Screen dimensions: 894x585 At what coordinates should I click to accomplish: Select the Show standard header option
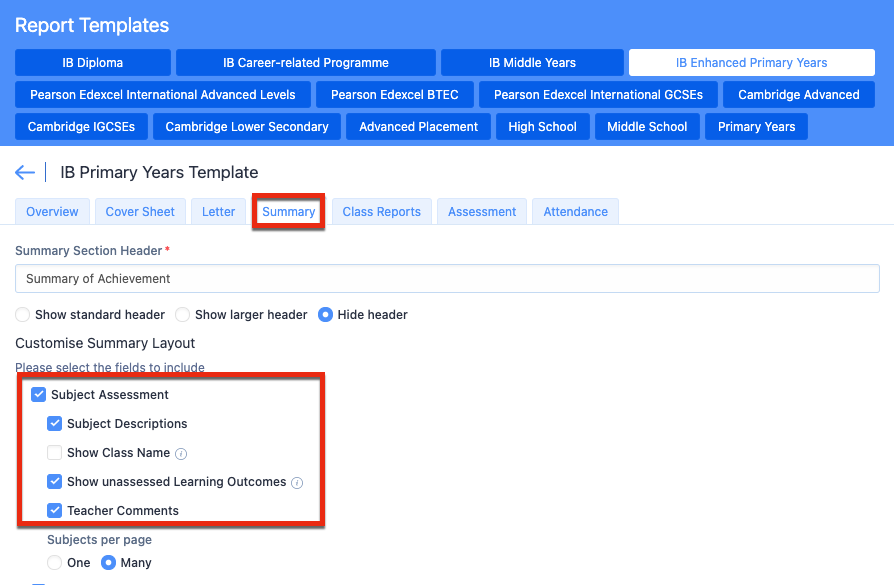click(x=23, y=315)
